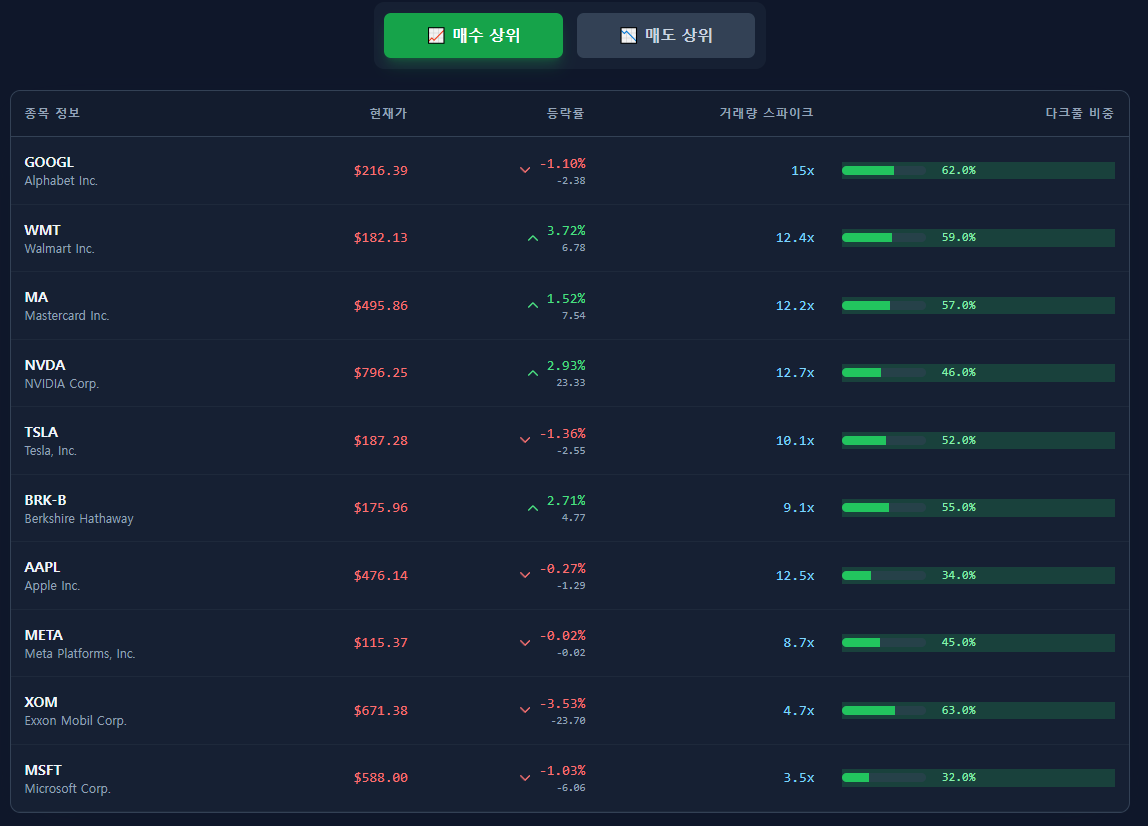Select the TSLA ticker symbol
The image size is (1148, 826).
click(41, 432)
